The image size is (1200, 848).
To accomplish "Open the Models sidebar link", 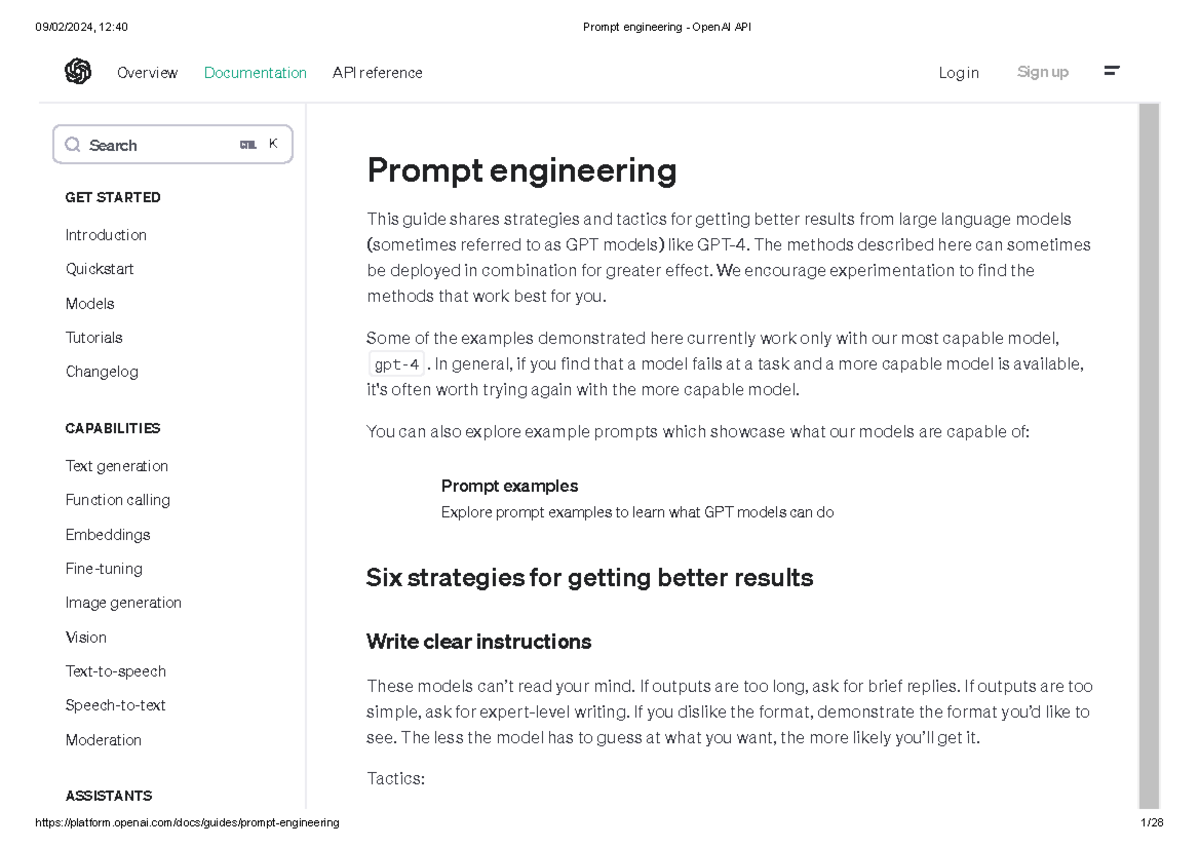I will [x=90, y=303].
